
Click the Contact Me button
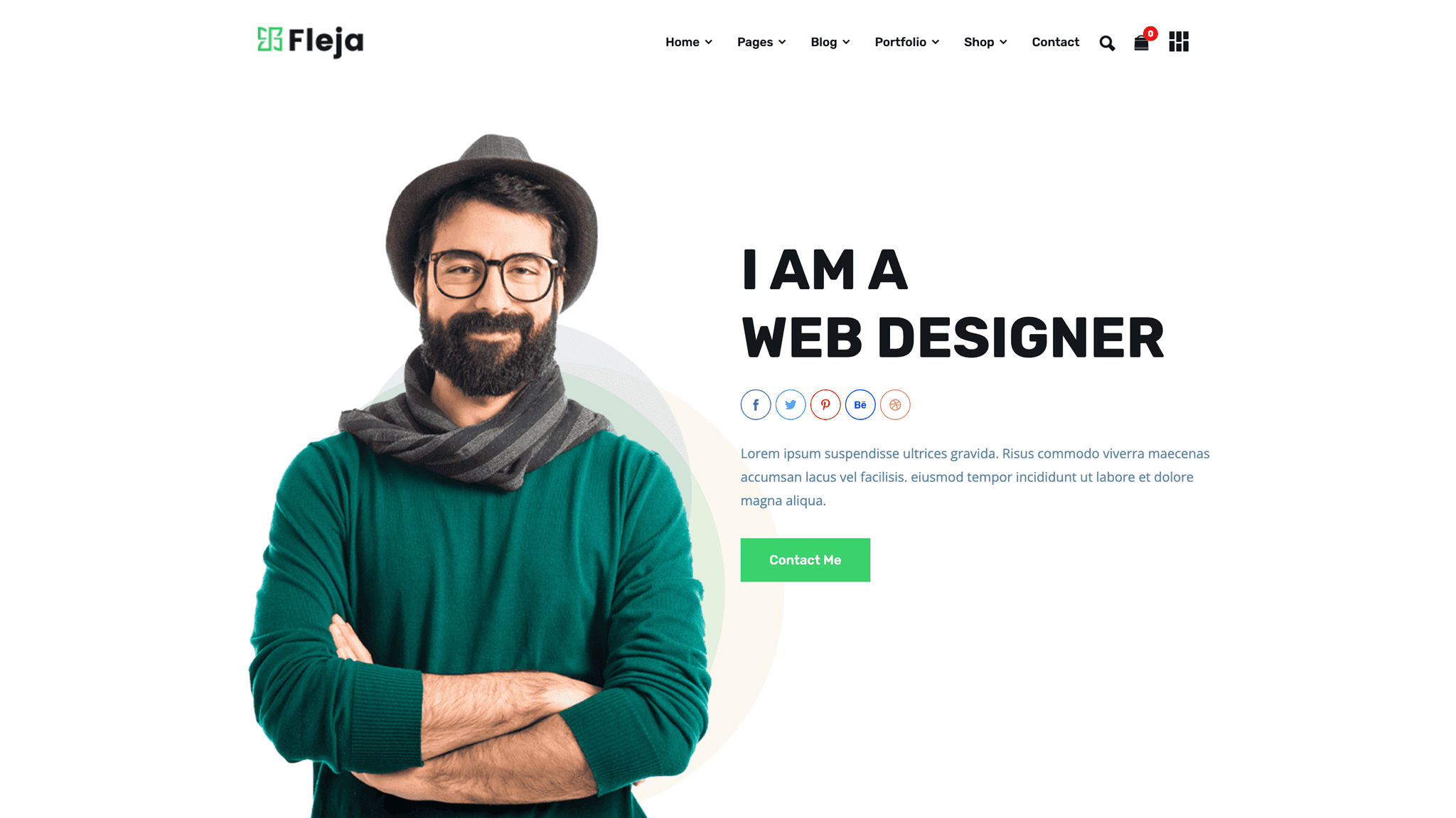click(805, 560)
